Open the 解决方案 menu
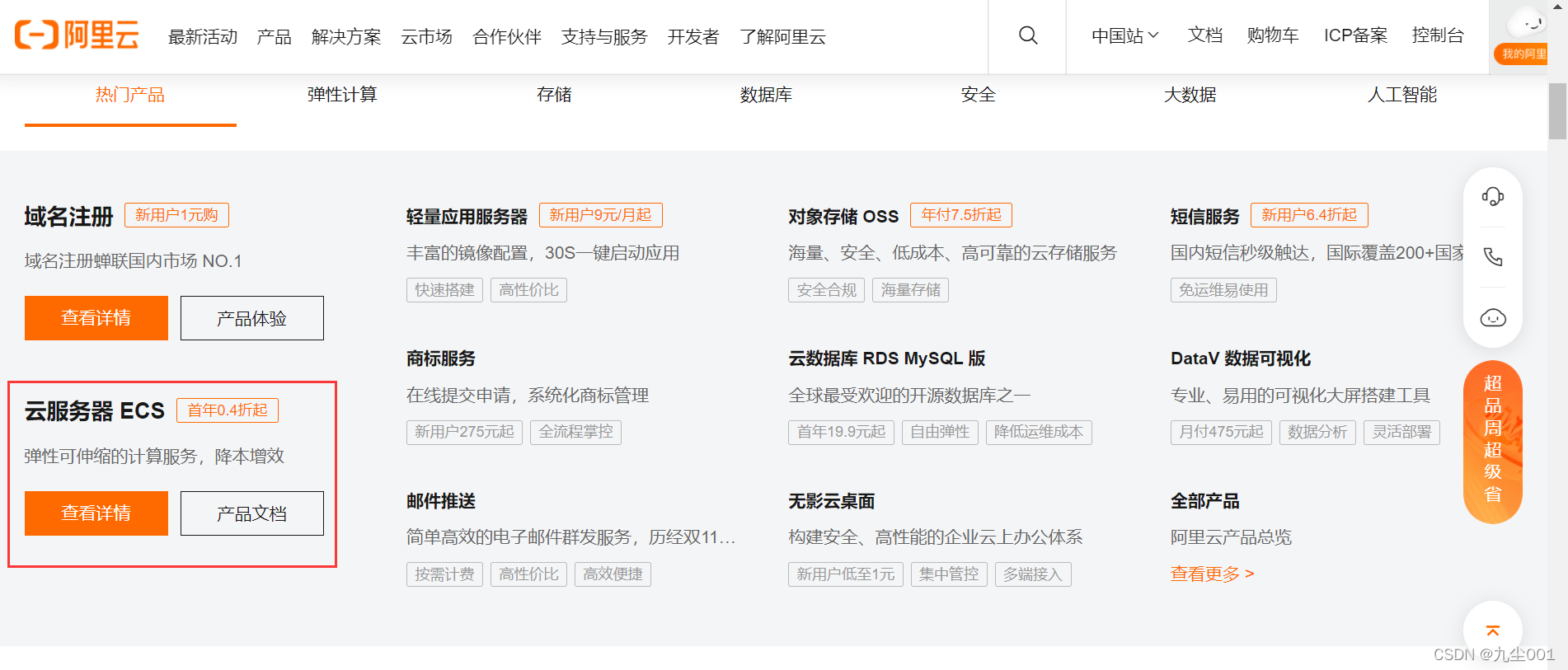 click(346, 36)
